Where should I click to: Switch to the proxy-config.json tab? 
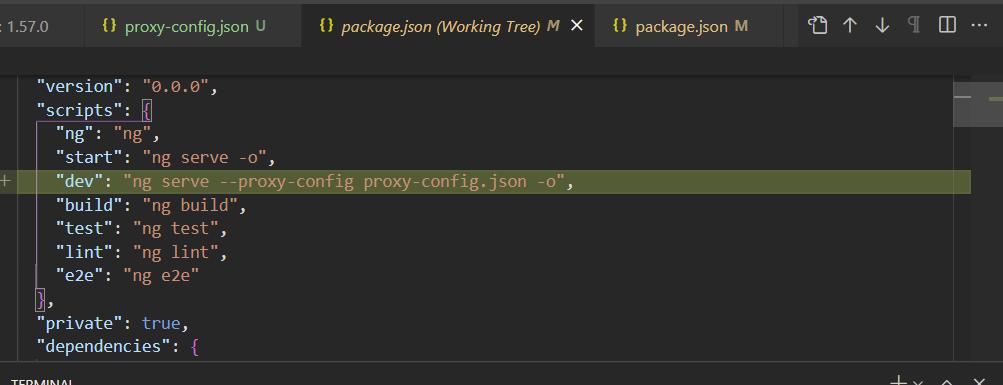tap(193, 26)
